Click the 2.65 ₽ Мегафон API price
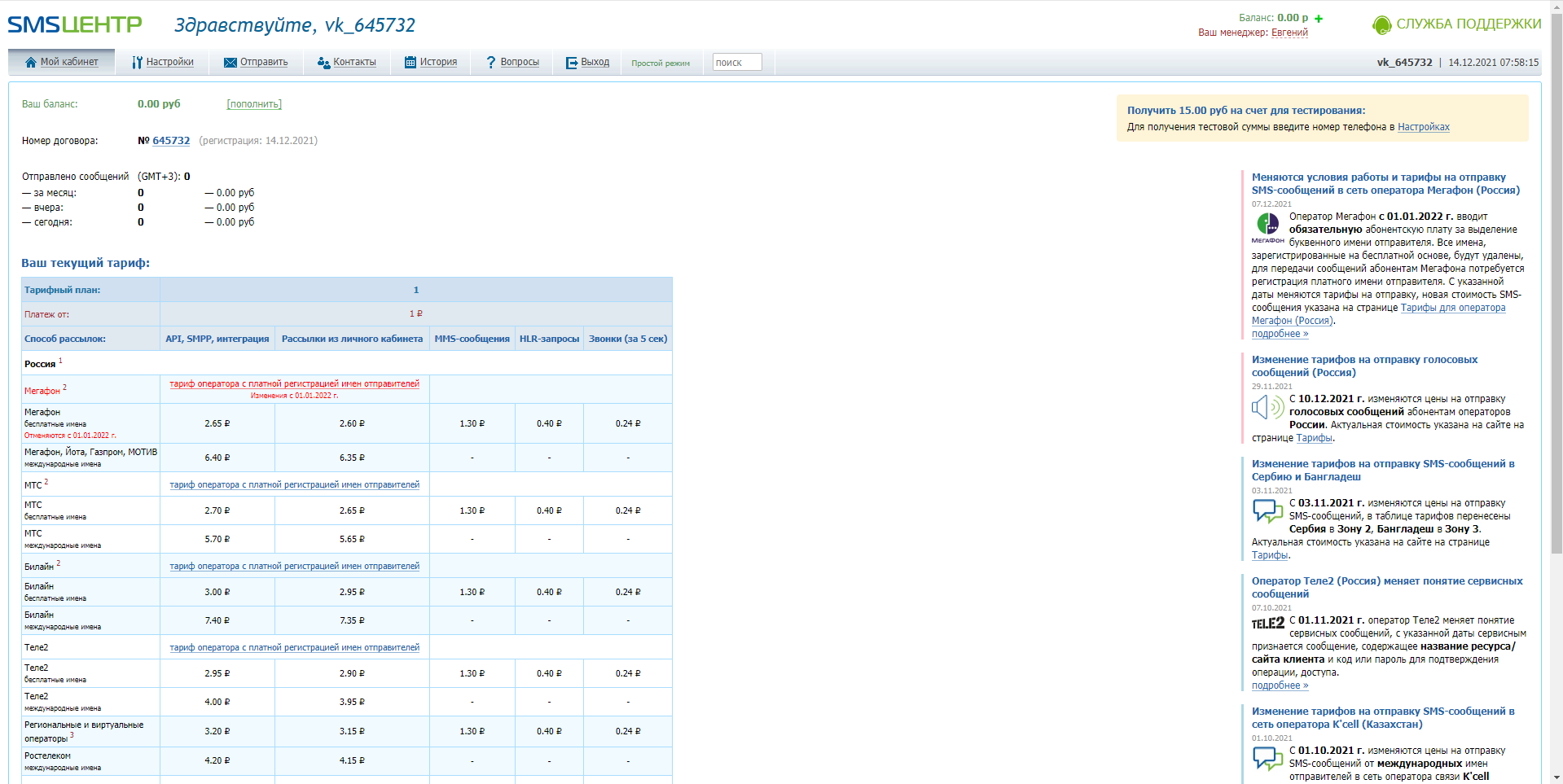Viewport: 1563px width, 784px height. [x=217, y=423]
